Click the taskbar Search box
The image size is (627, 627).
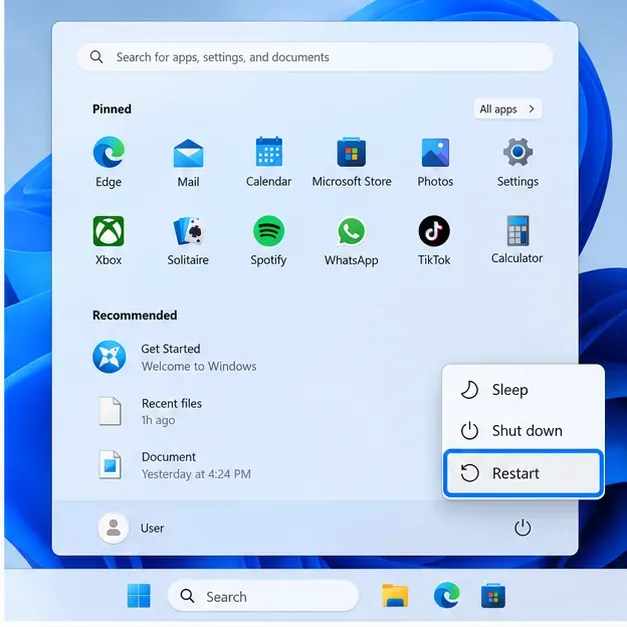(x=263, y=596)
